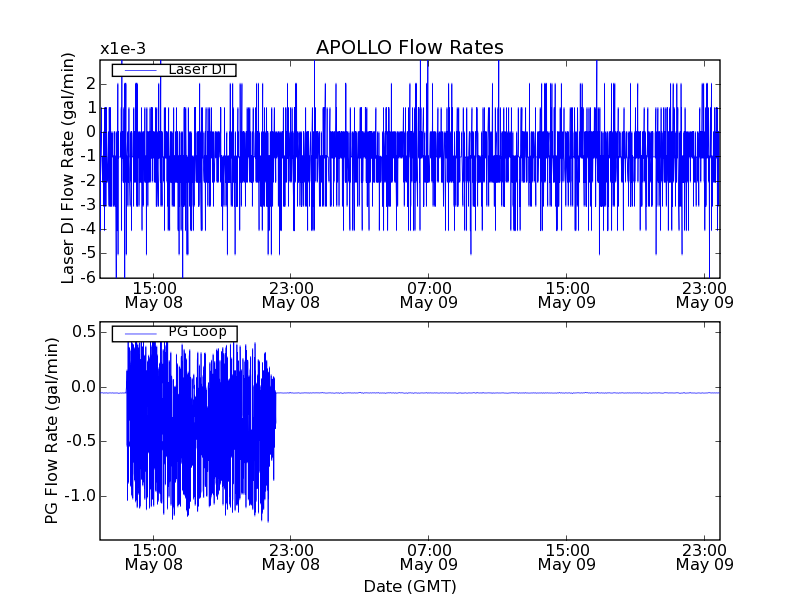Click the APOLLO Flow Rates chart title

(x=409, y=48)
